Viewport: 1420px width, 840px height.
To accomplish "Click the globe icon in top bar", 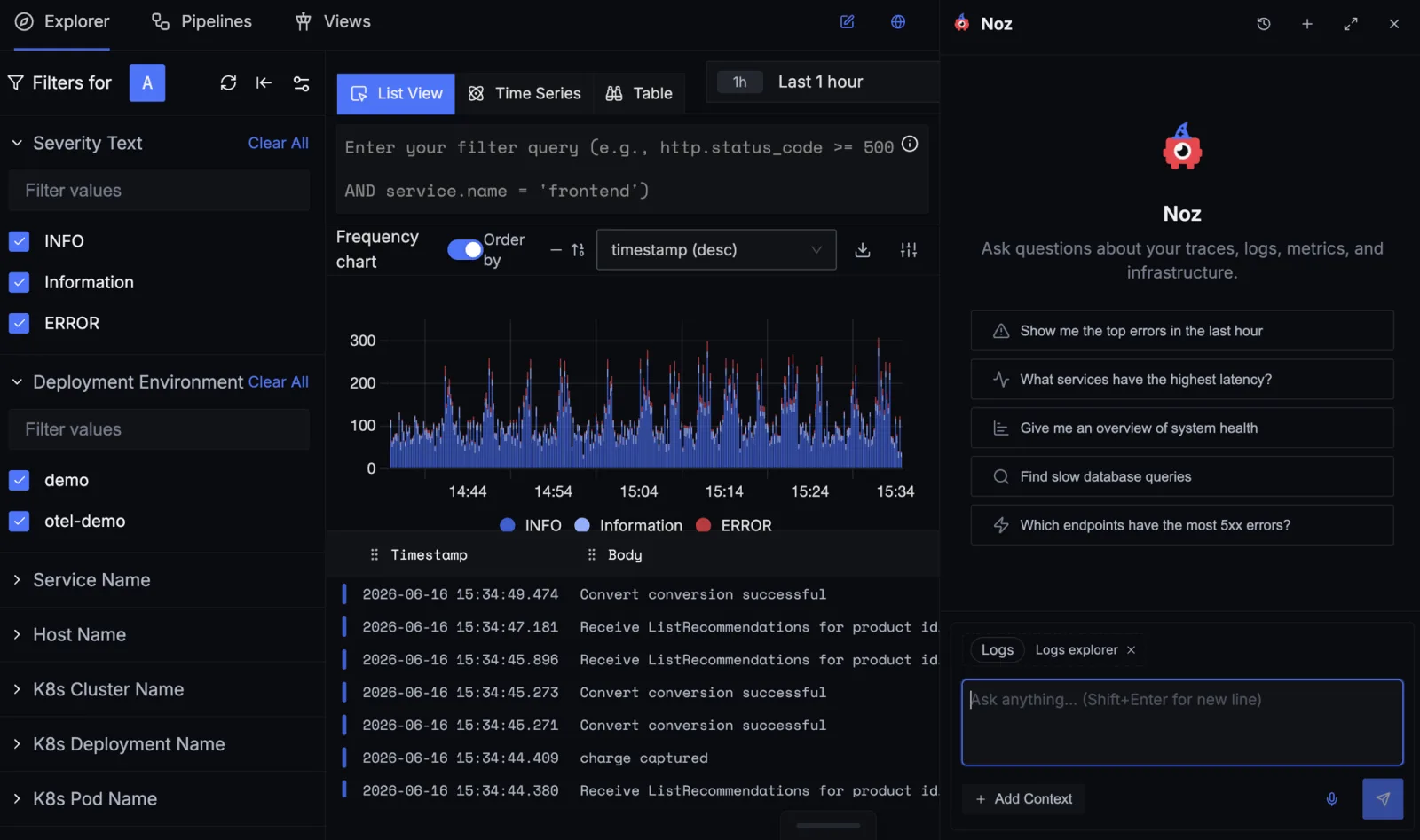I will (x=898, y=21).
